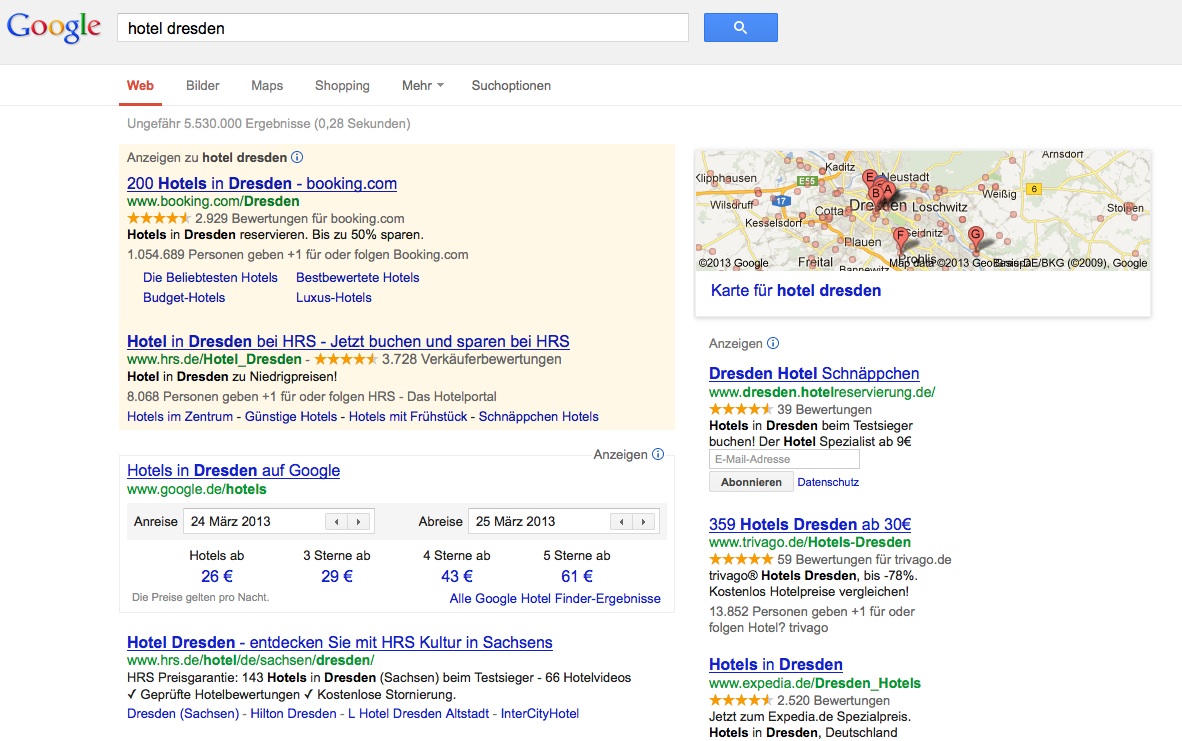Screen dimensions: 1182x741
Task: Click next-day arrow for Abreise date
Action: [643, 522]
